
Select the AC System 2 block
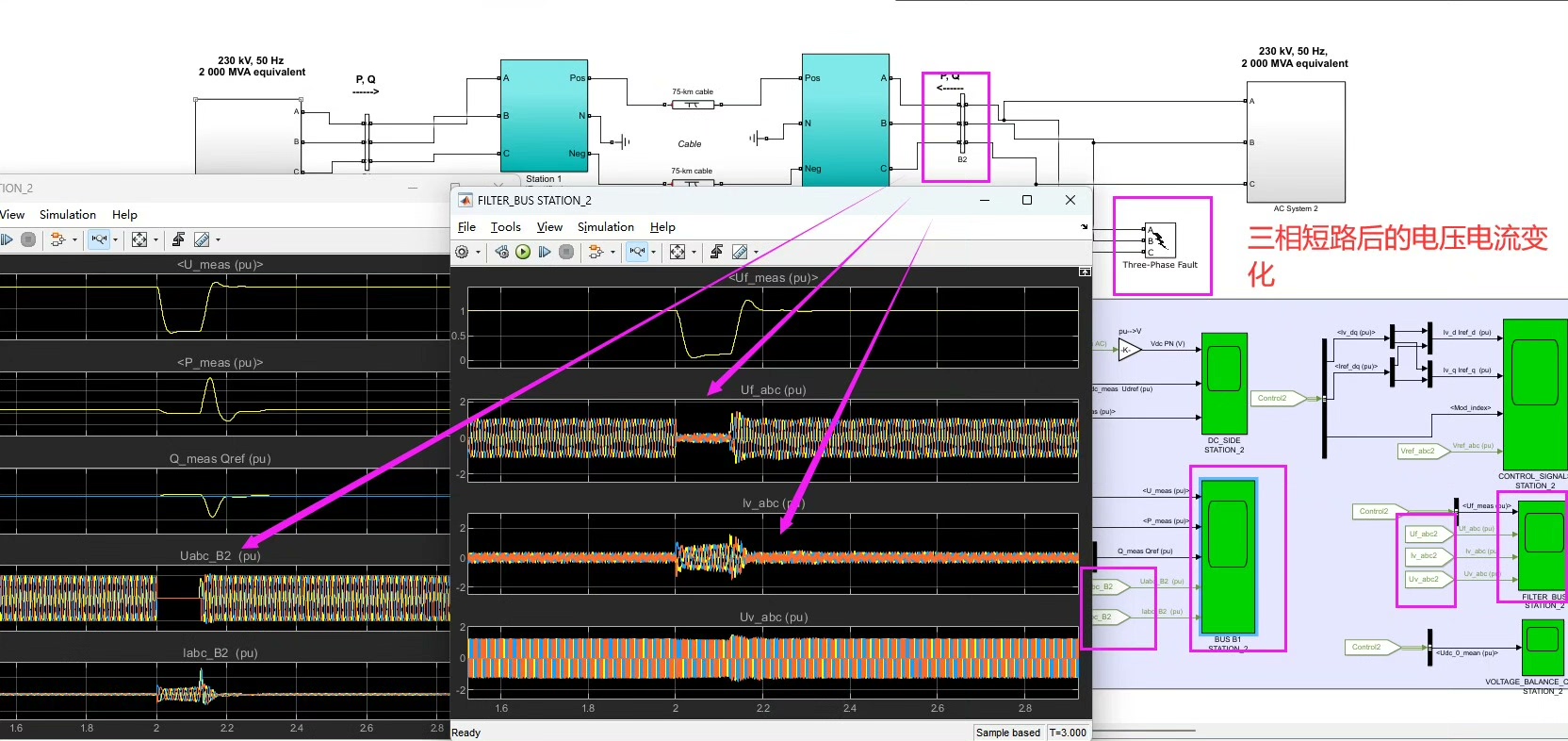click(1296, 142)
